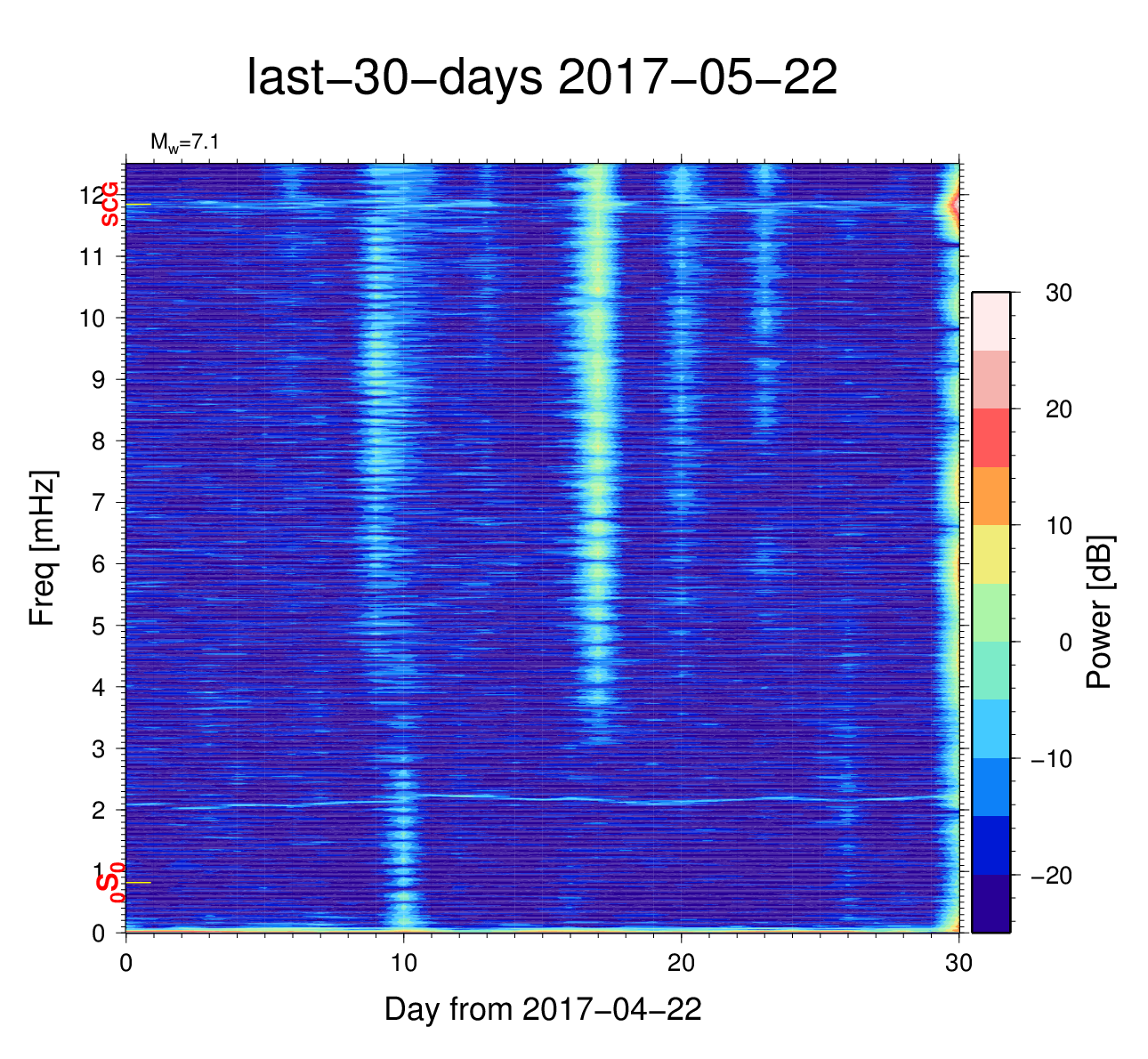Click the -20 dB label on the colorbar
Screen dimensions: 1148x1059
(1051, 876)
